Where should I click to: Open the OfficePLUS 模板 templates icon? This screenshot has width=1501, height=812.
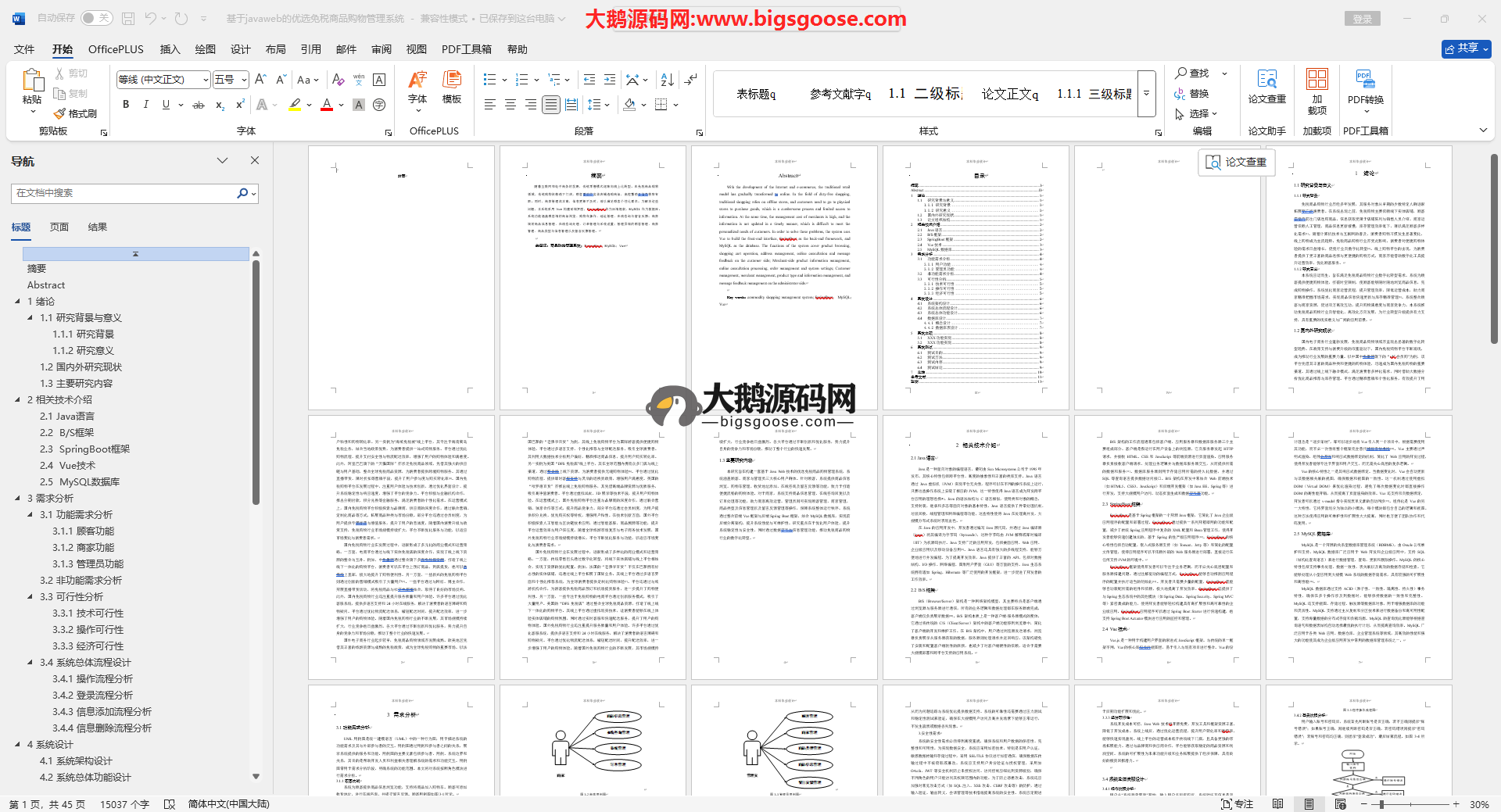click(452, 87)
